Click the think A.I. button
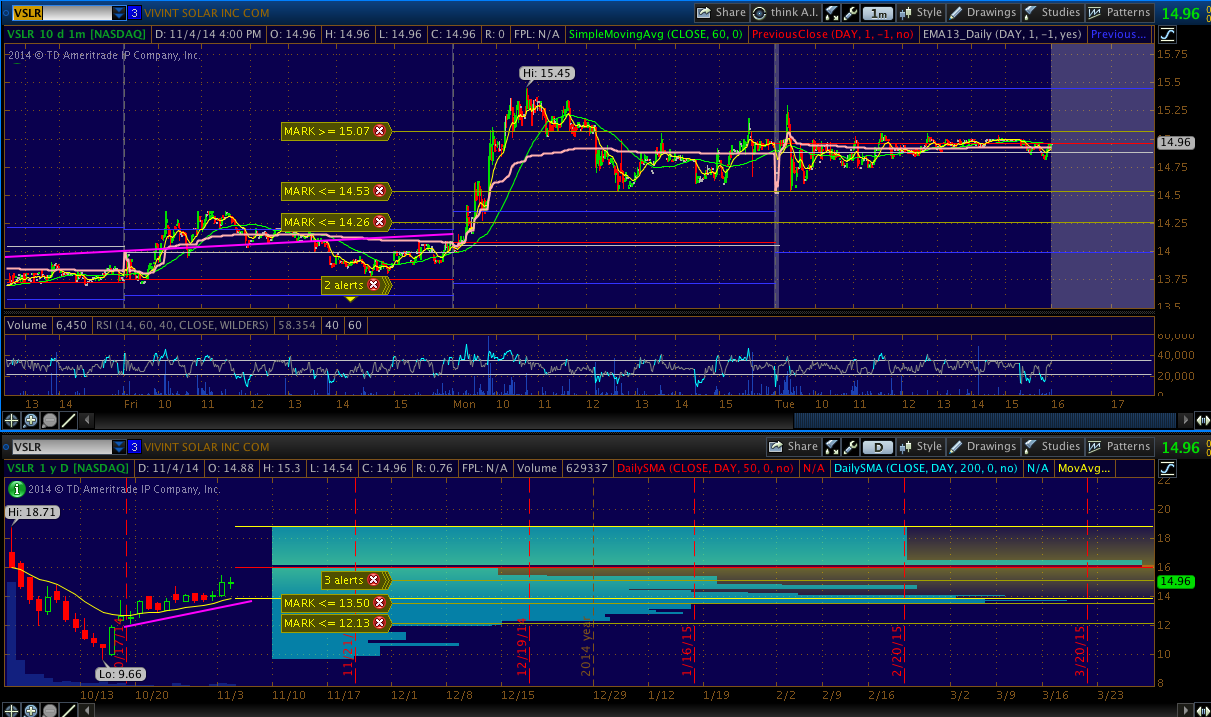The height and width of the screenshot is (717, 1211). point(785,13)
